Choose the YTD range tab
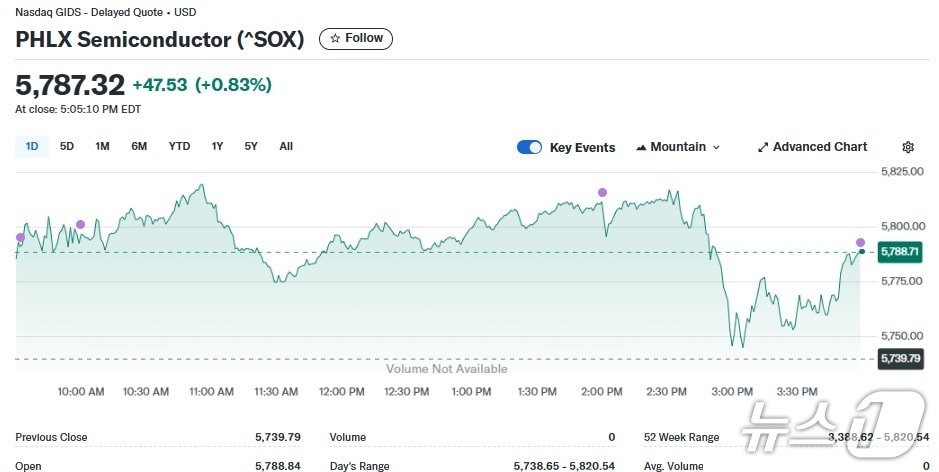 (179, 147)
